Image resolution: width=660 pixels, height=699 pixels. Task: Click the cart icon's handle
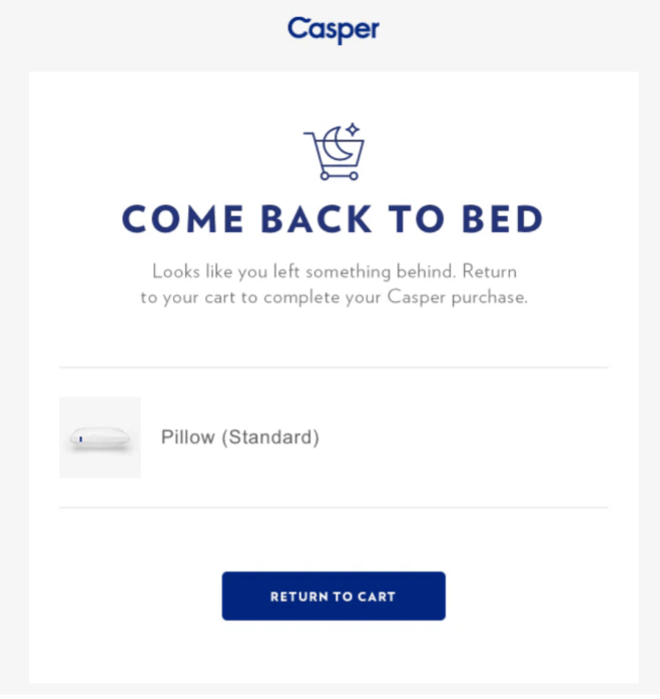309,133
